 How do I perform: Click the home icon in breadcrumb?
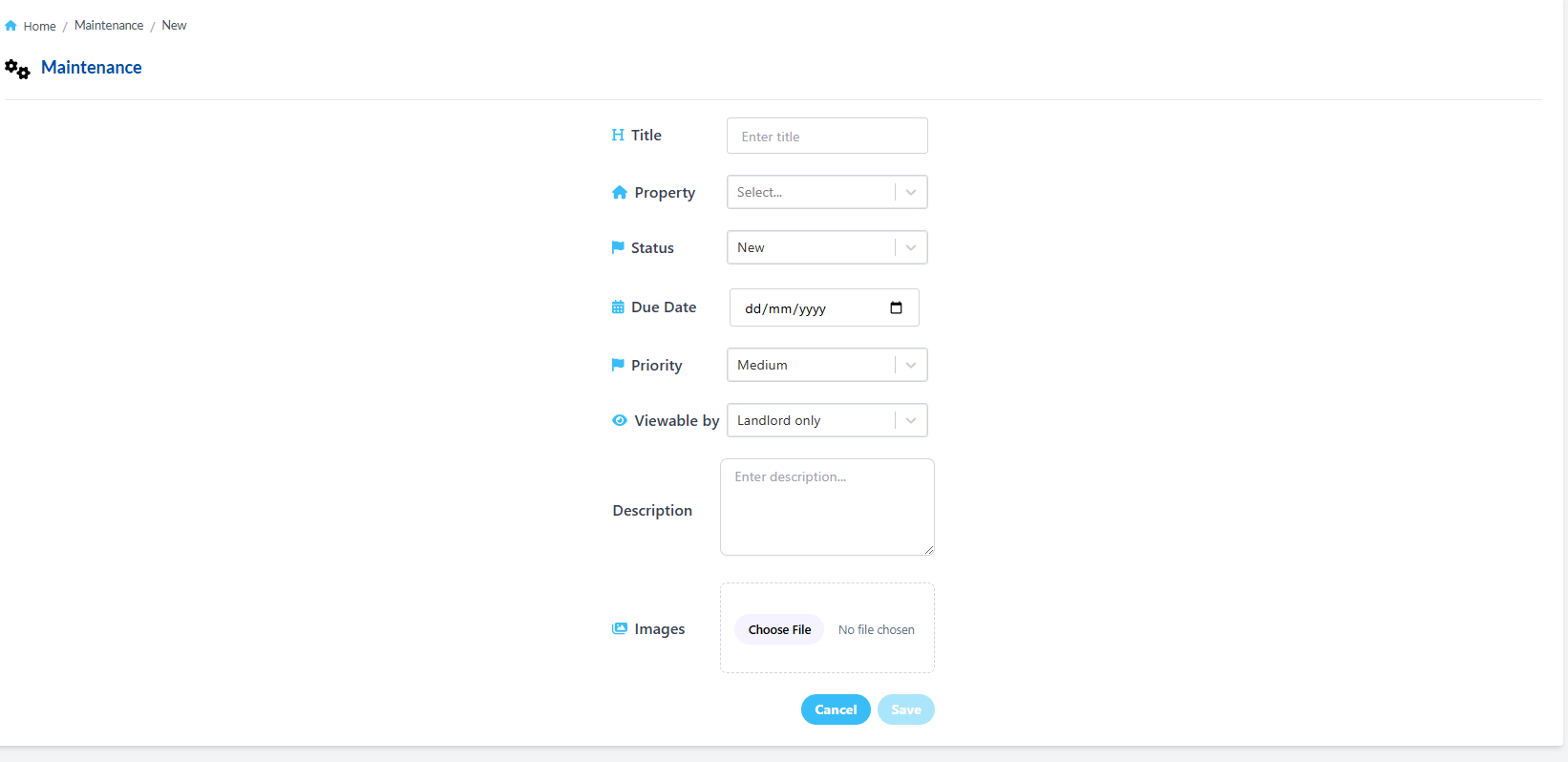point(11,26)
